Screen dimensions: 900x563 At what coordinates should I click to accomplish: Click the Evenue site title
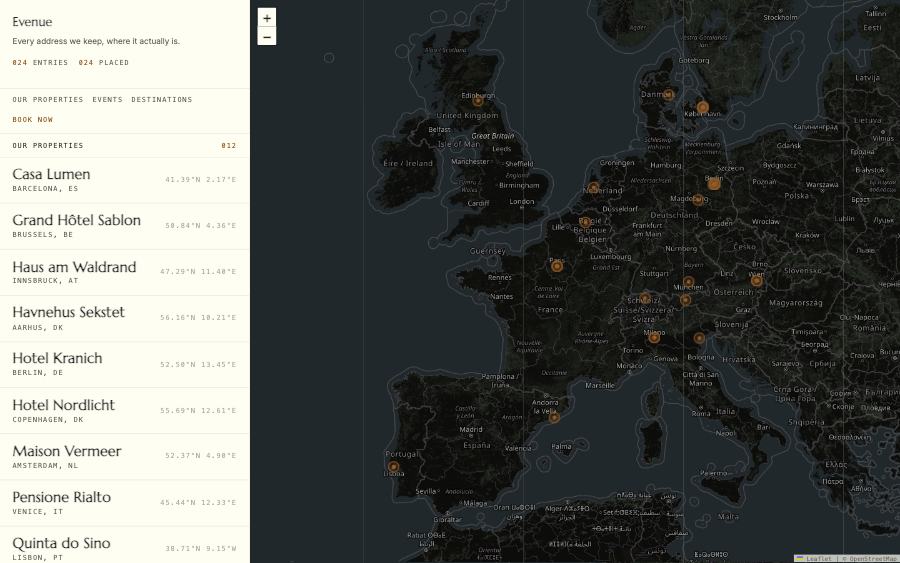coord(32,22)
